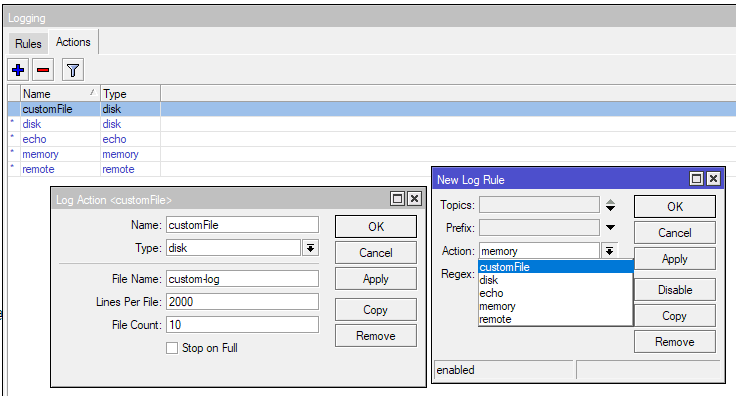The width and height of the screenshot is (736, 396).
Task: Confirm Log Action with OK button
Action: pos(376,227)
